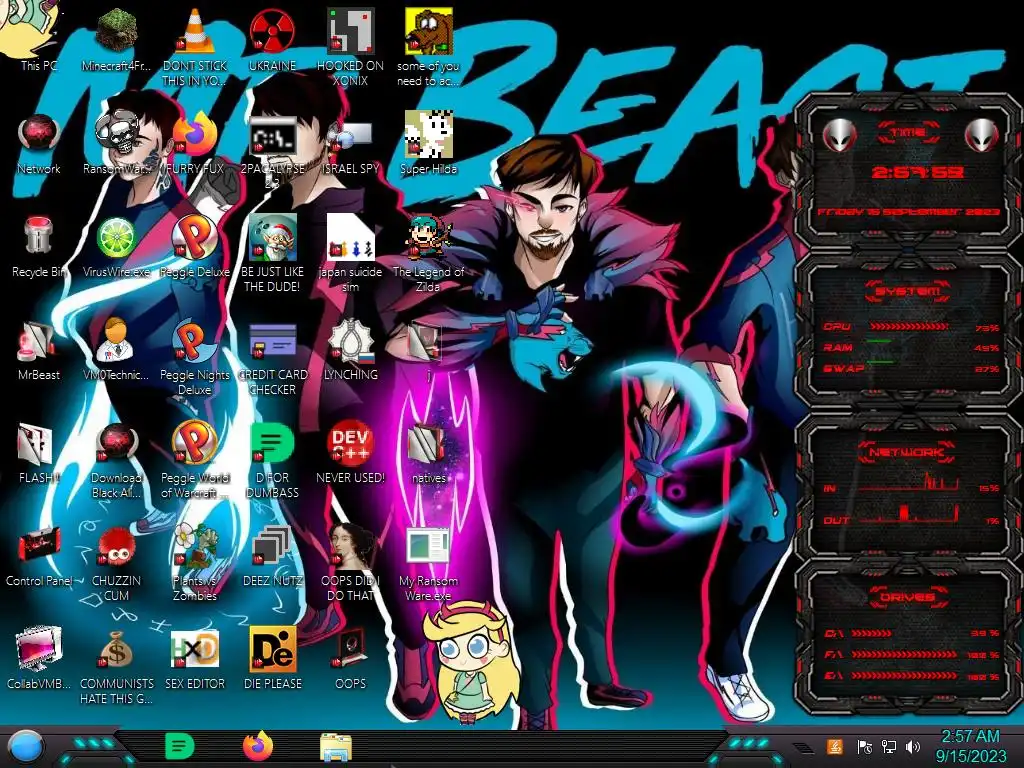The image size is (1024, 768).
Task: Select the natives folder icon
Action: (x=426, y=444)
